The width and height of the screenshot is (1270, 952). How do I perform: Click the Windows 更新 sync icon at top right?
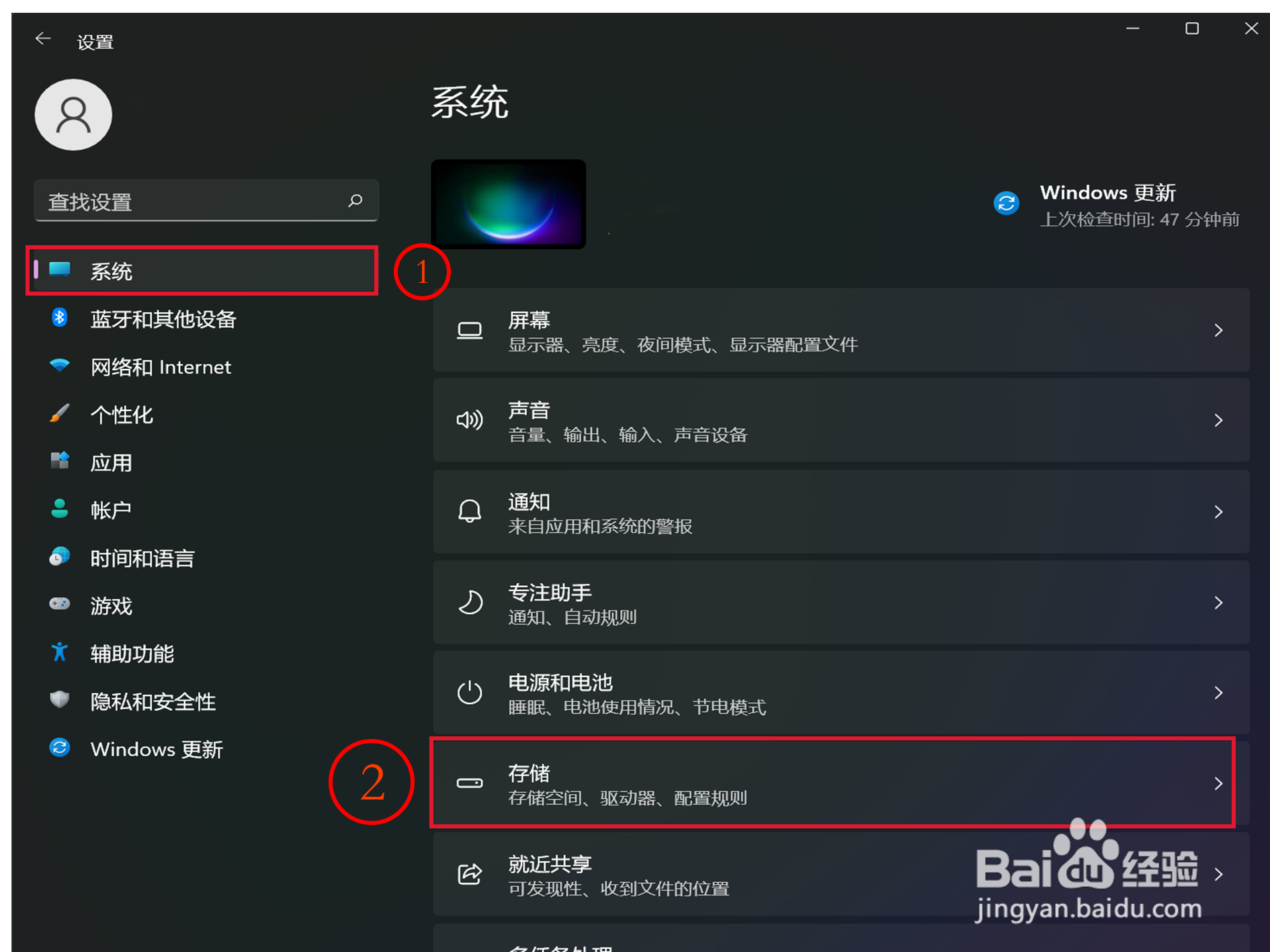click(1006, 203)
